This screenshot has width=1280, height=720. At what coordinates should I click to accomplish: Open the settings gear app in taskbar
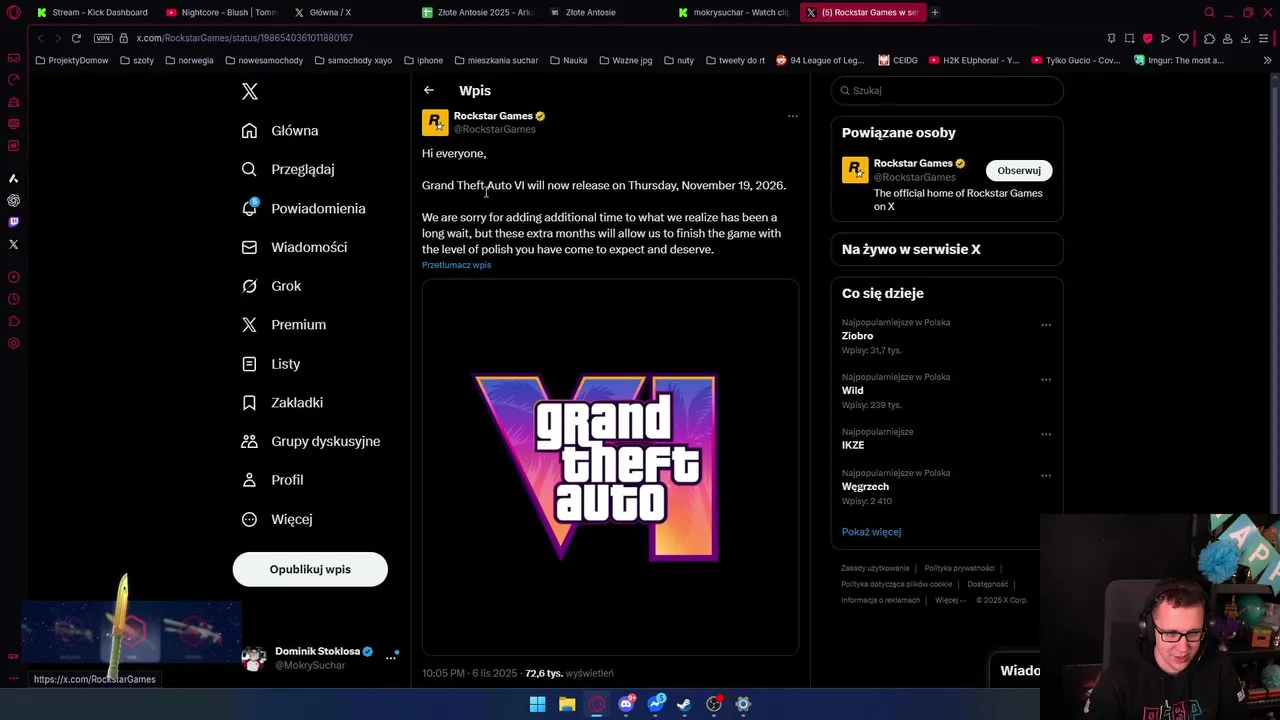click(x=743, y=704)
